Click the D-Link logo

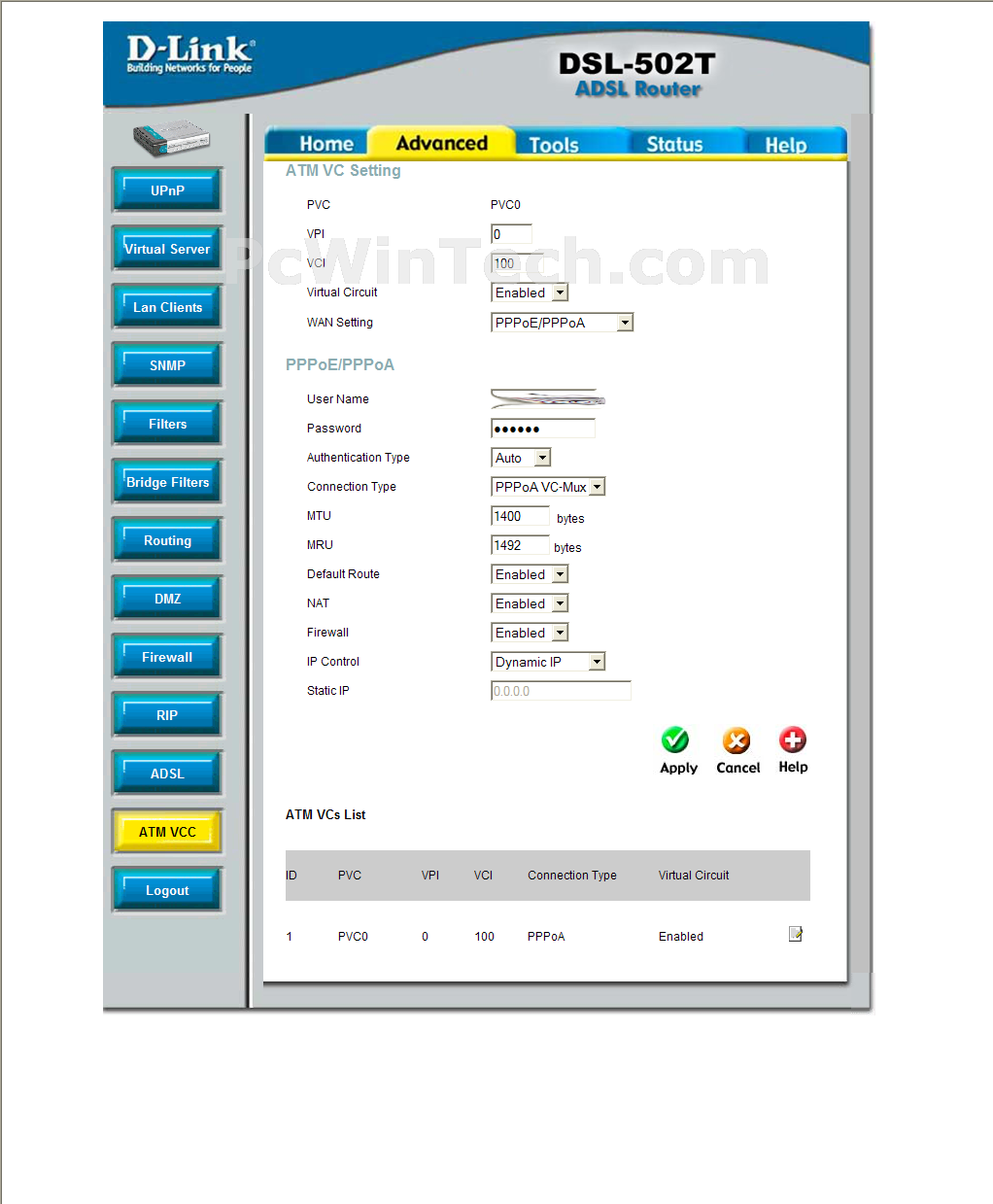point(190,54)
